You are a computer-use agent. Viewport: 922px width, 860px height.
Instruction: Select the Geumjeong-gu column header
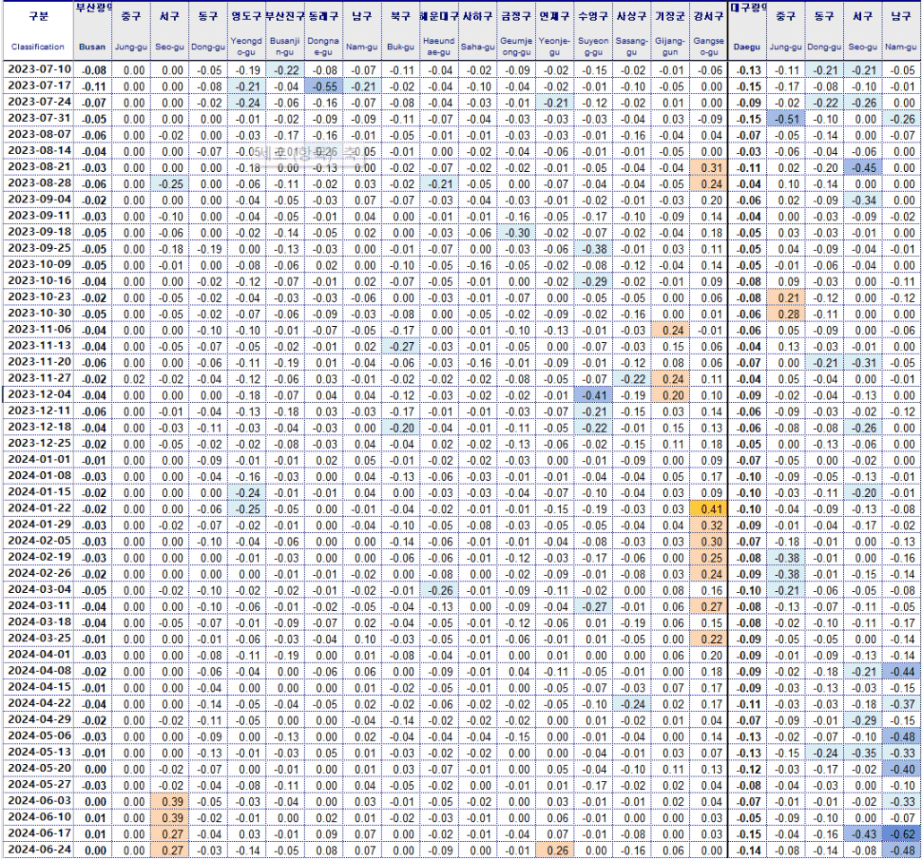516,31
